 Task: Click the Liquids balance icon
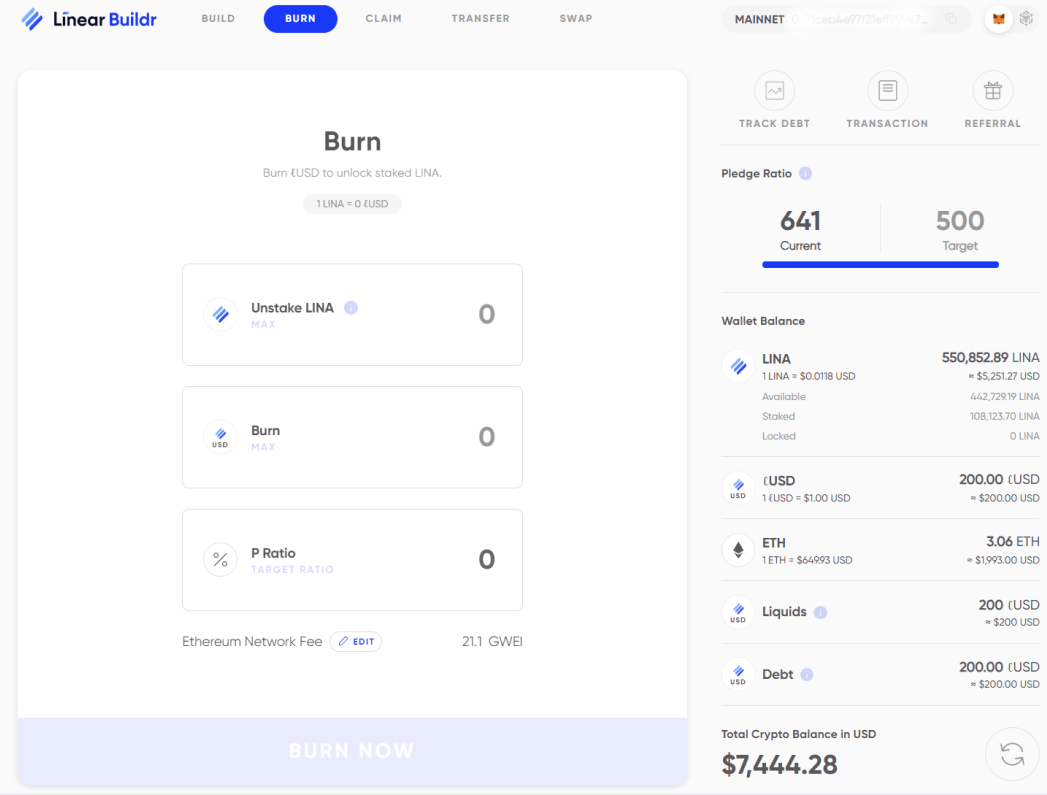[739, 612]
